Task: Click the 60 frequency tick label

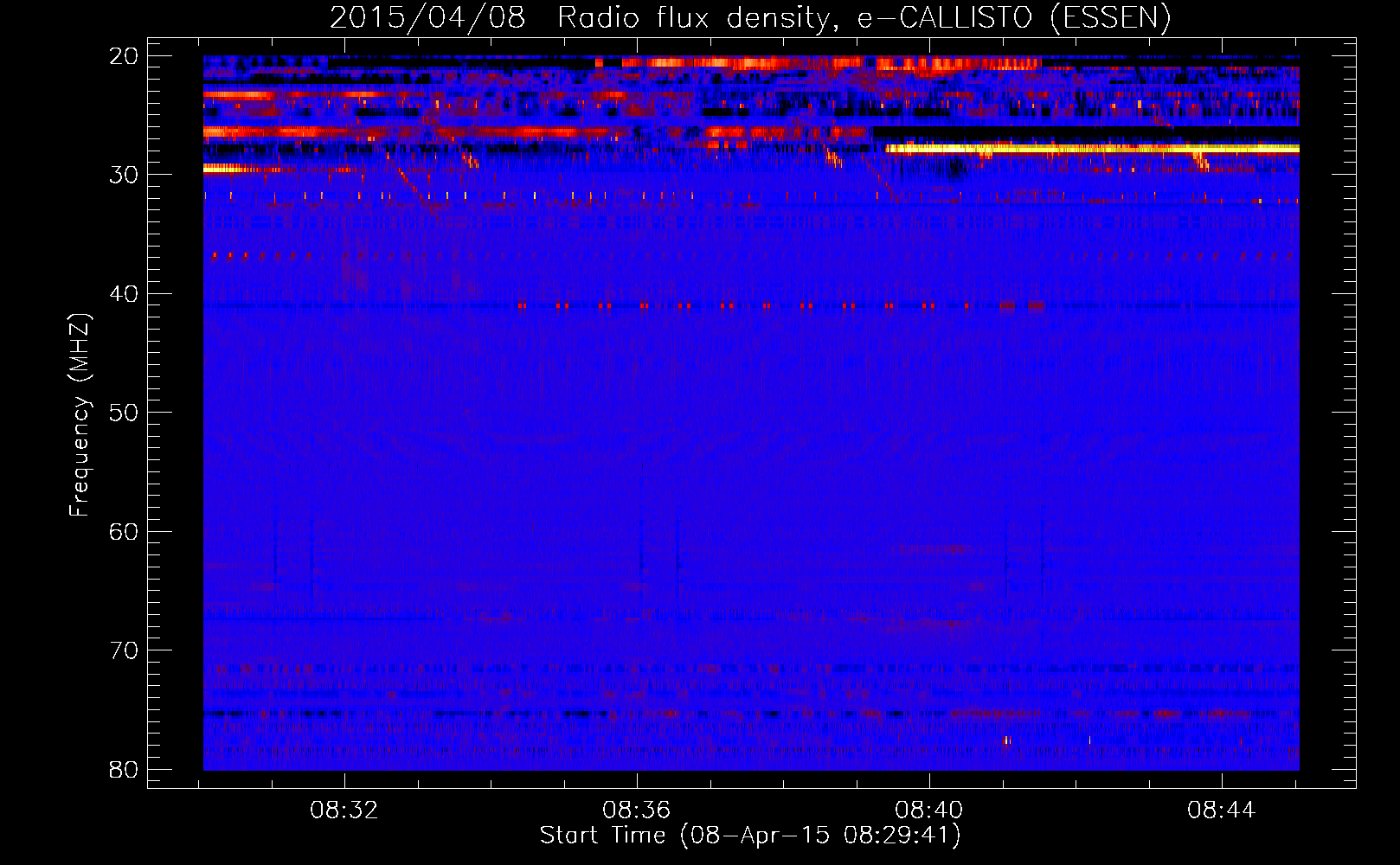Action: 125,532
